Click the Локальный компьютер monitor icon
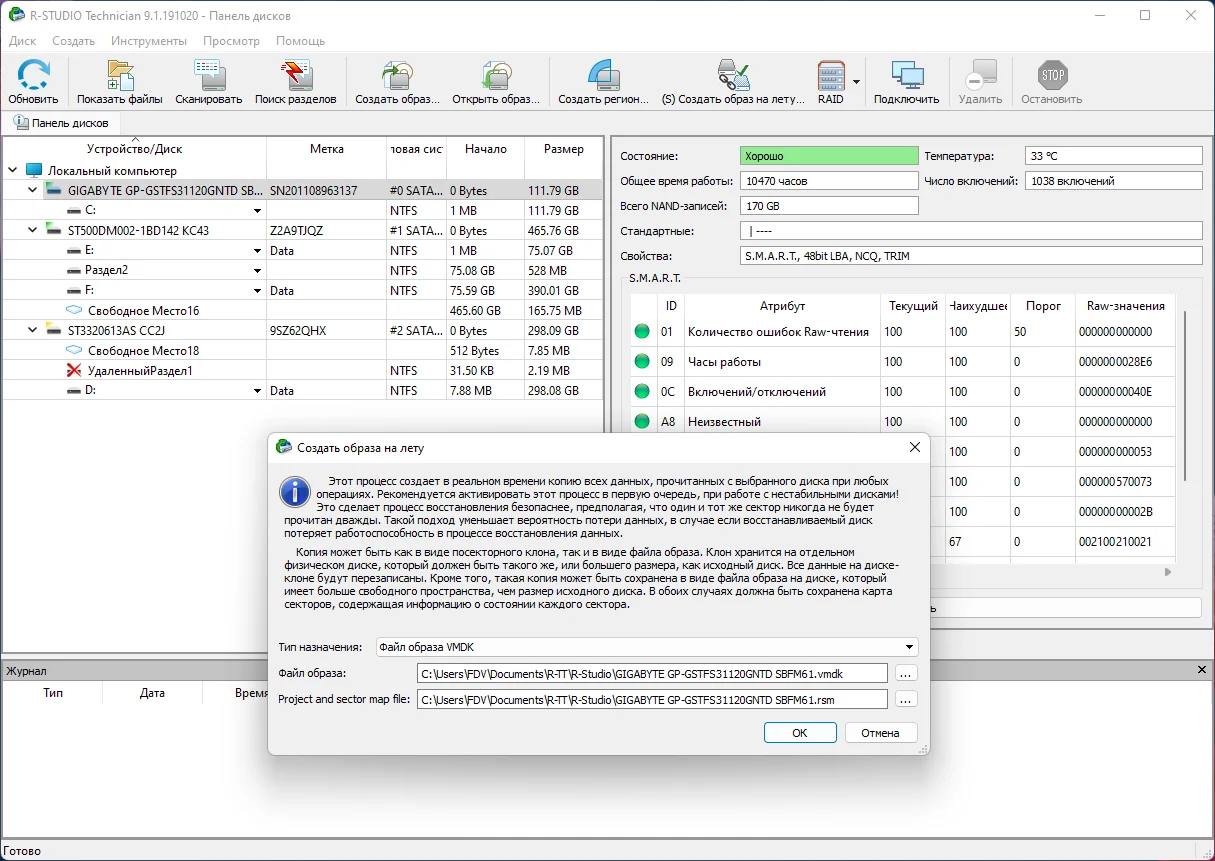The height and width of the screenshot is (861, 1215). 34,170
